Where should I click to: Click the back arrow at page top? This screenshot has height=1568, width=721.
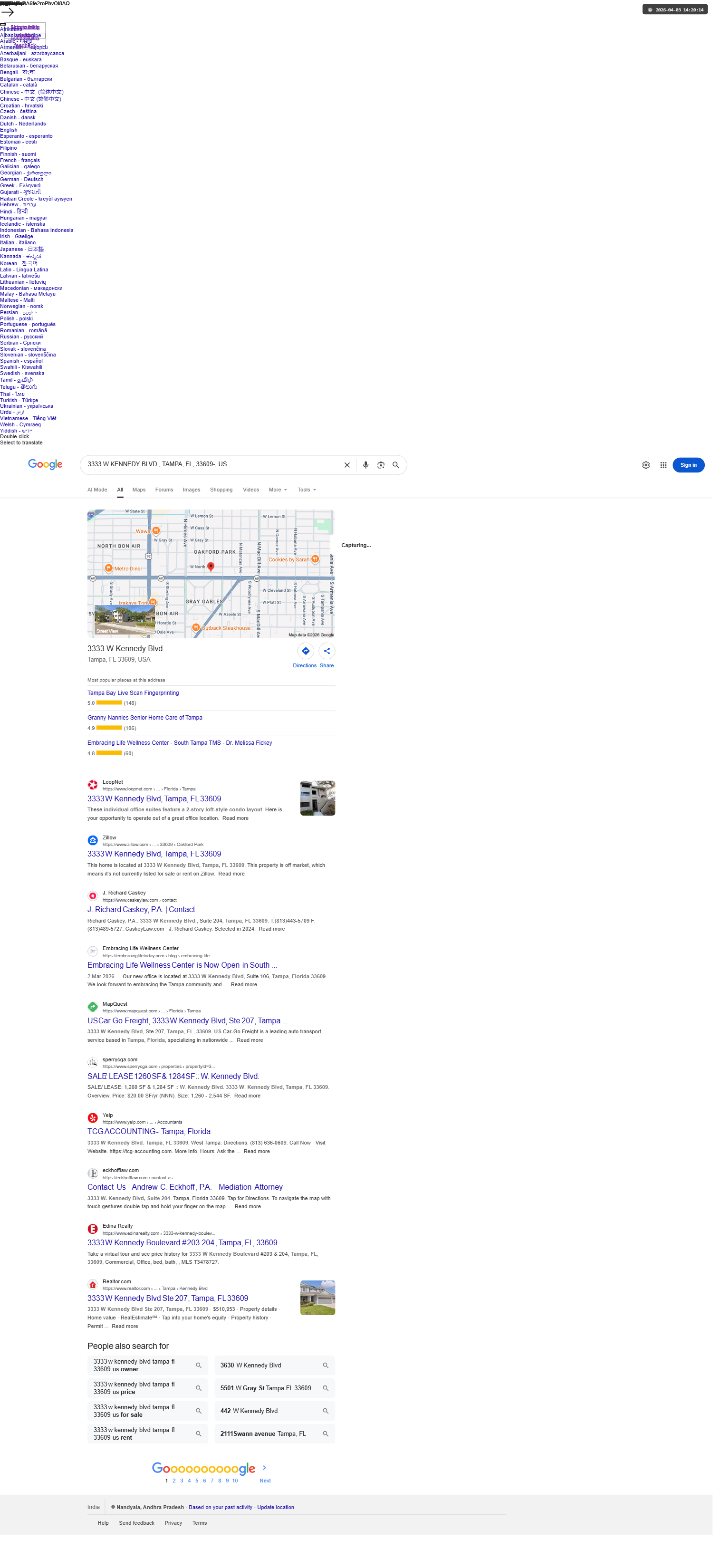[x=7, y=11]
